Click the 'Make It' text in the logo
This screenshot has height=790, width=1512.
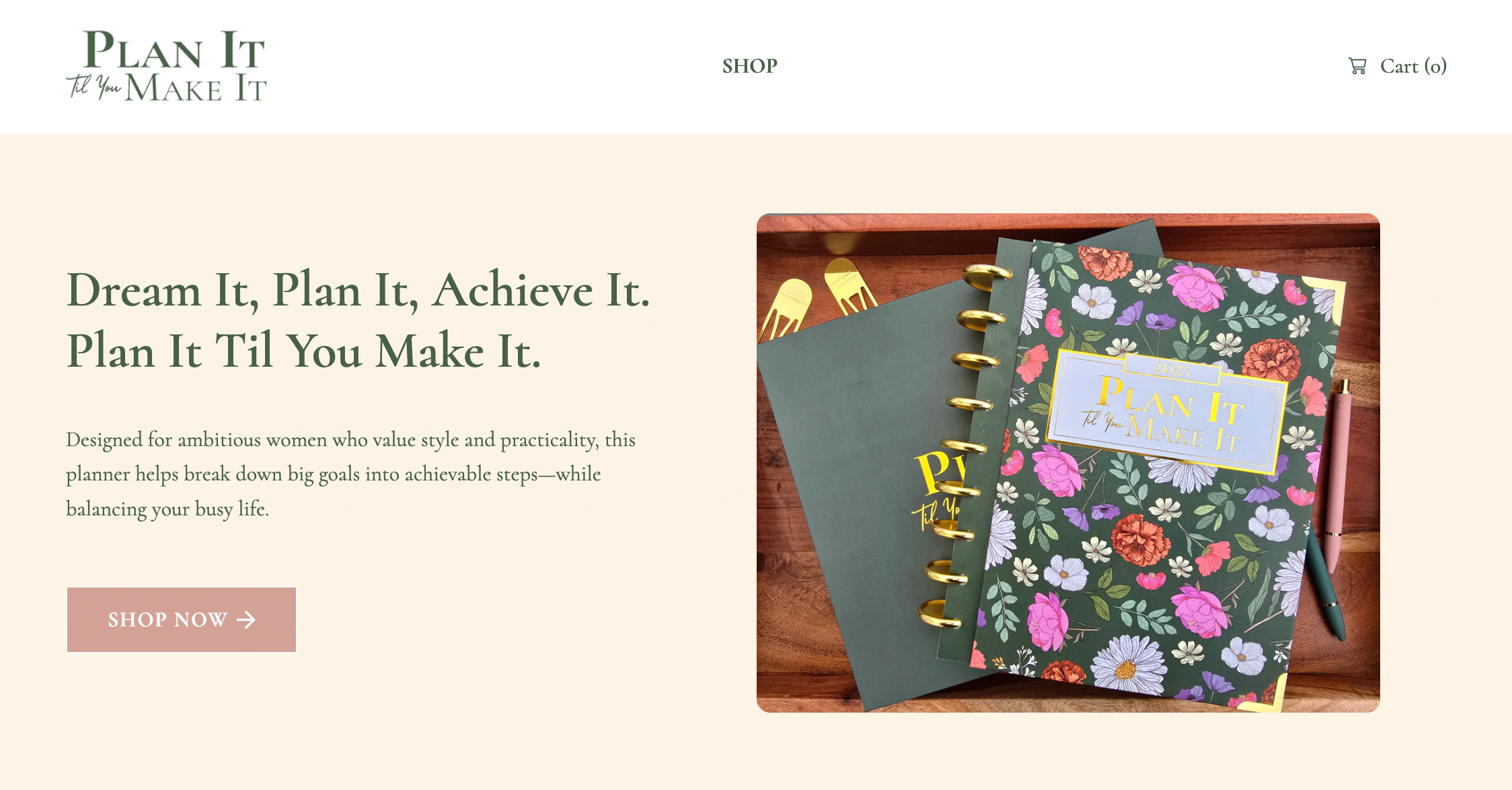tap(196, 87)
